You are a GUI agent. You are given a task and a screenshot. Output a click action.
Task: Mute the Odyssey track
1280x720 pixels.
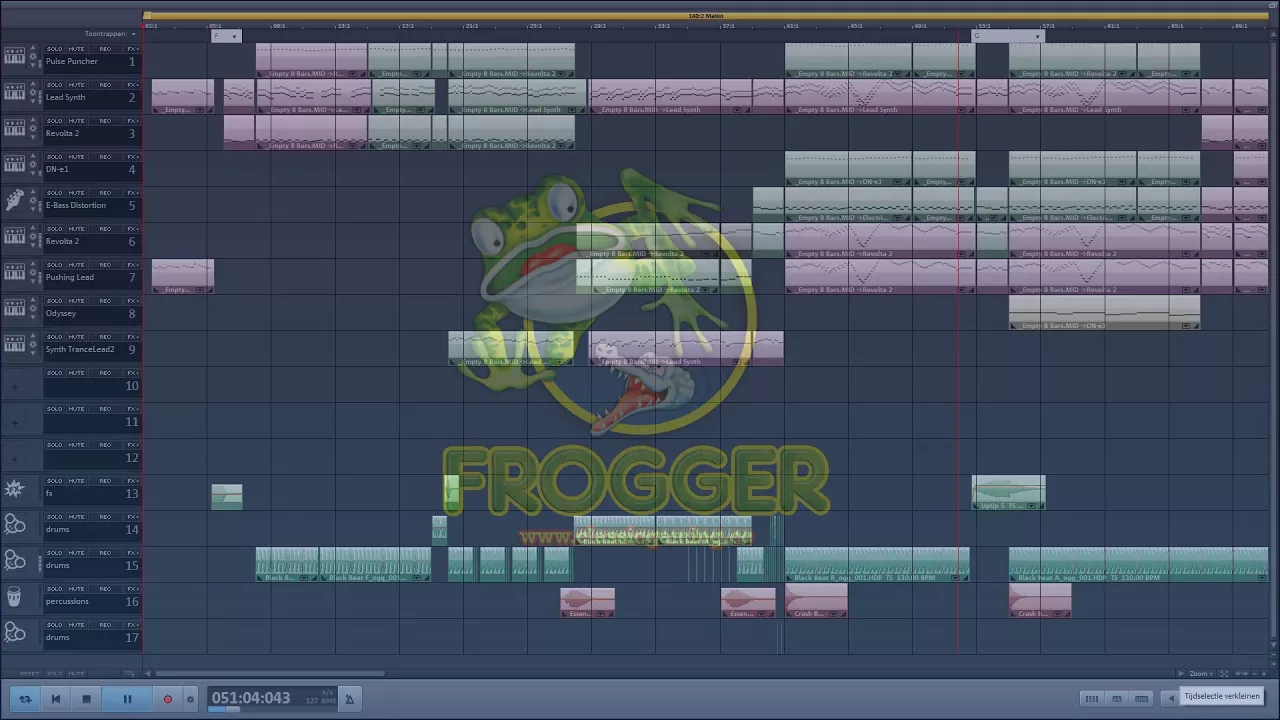pos(77,301)
